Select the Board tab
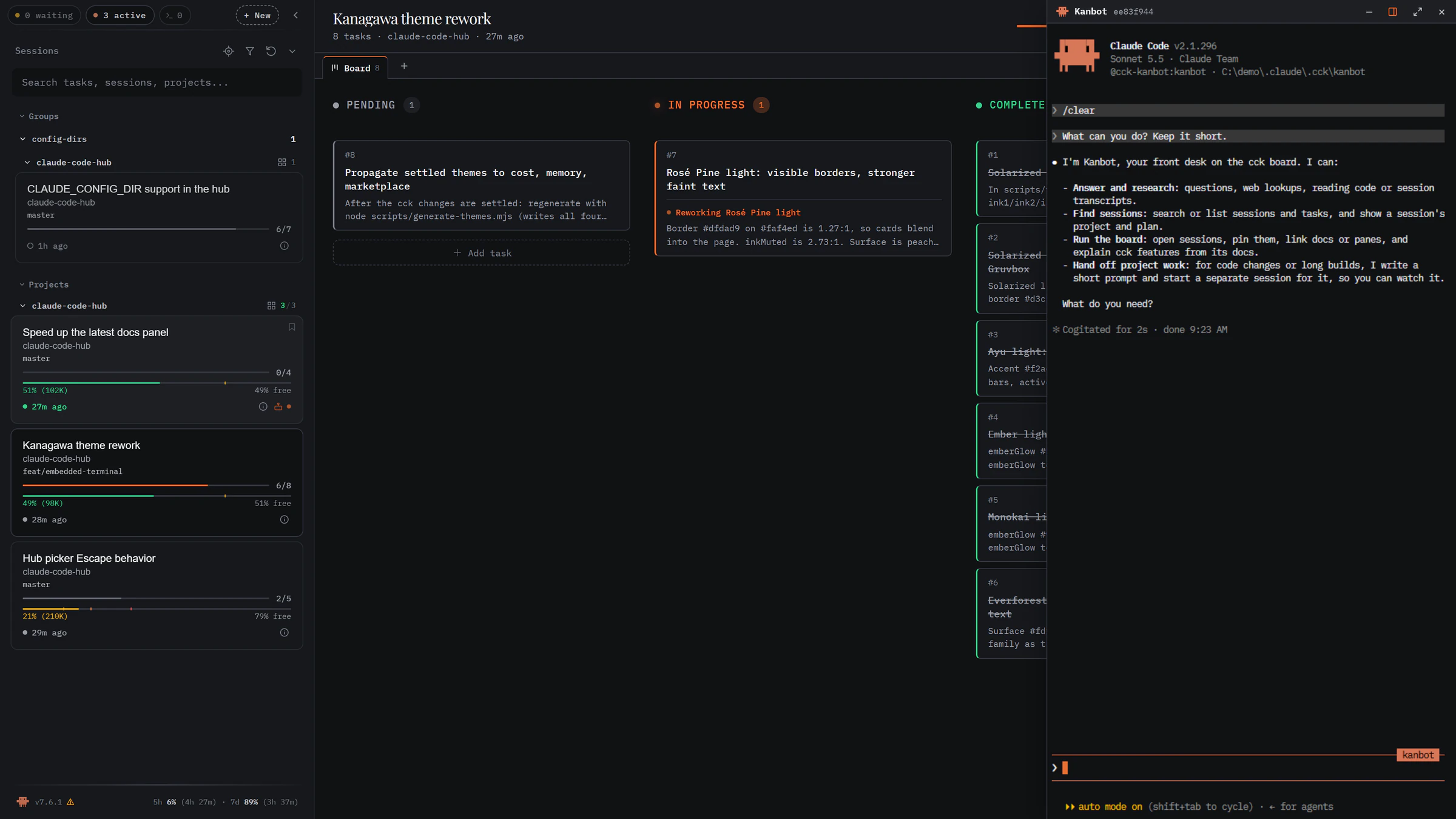The image size is (1456, 819). 356,67
